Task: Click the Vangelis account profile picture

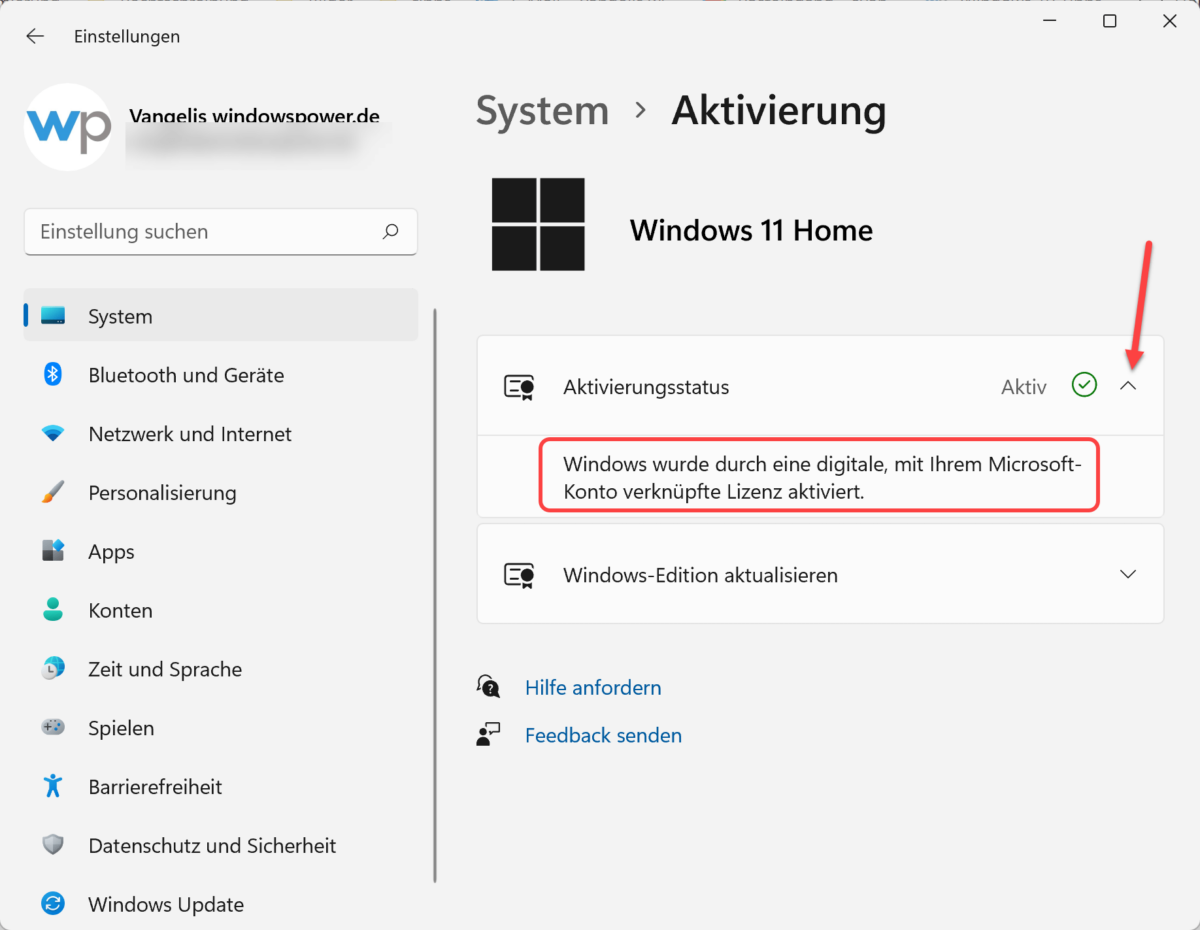Action: click(x=67, y=127)
